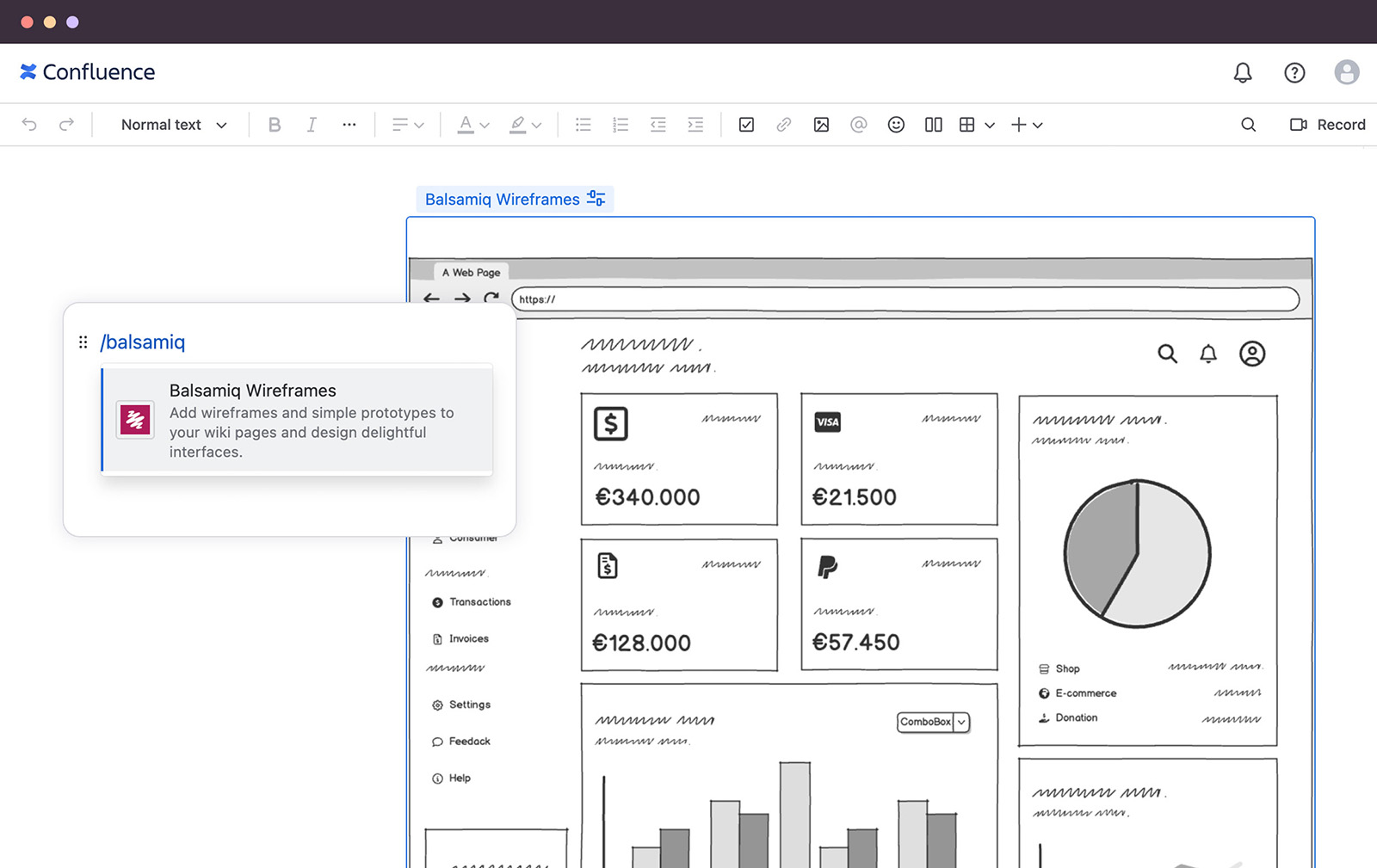The height and width of the screenshot is (868, 1377).
Task: Expand the insert elements plus menu
Action: coord(1027,125)
